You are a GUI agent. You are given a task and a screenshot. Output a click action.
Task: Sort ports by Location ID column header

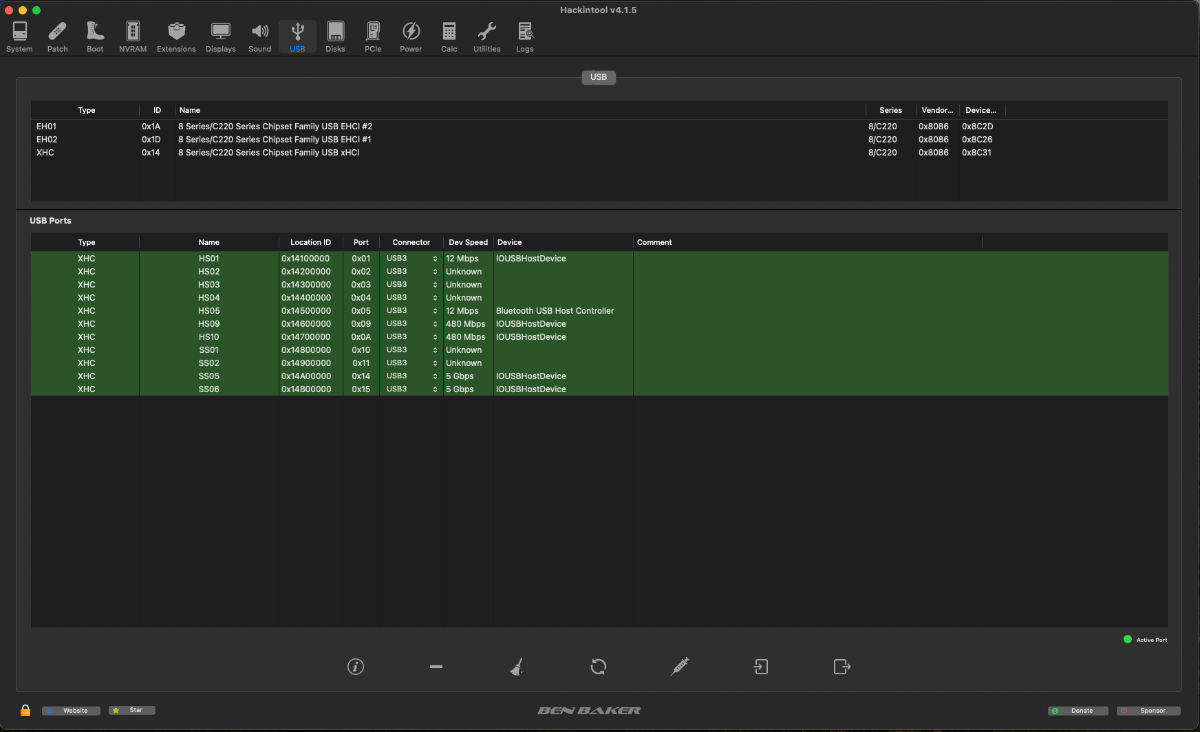(x=310, y=242)
